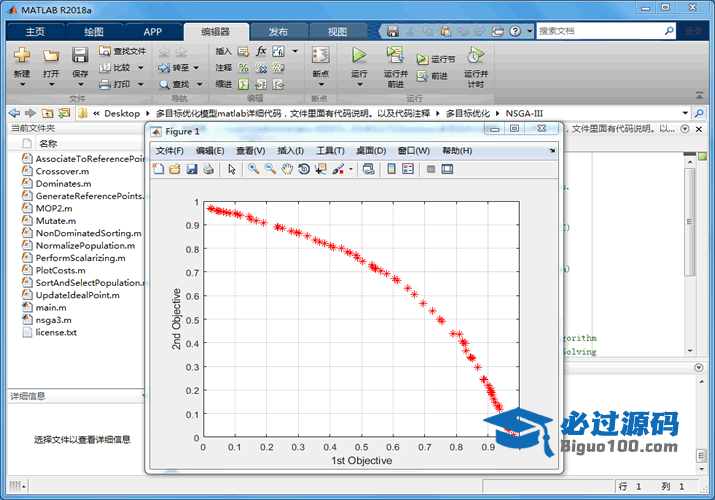The width and height of the screenshot is (715, 500).
Task: Select the Brush data tool
Action: pyautogui.click(x=338, y=169)
